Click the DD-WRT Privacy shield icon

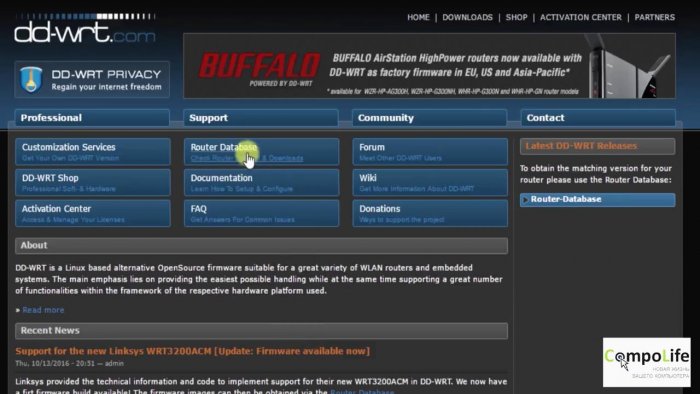pos(31,79)
